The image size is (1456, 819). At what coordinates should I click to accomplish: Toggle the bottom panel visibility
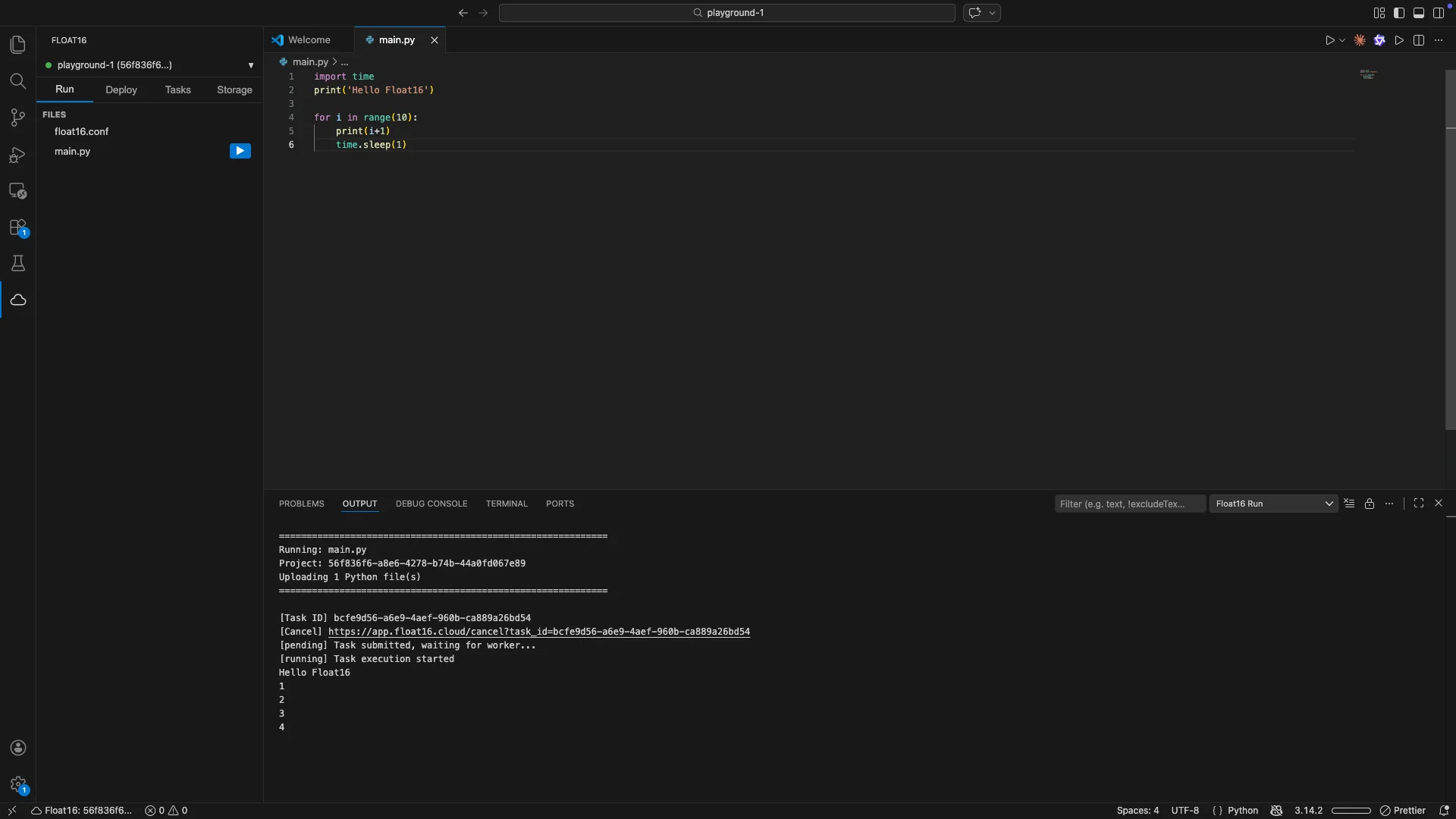[1419, 13]
